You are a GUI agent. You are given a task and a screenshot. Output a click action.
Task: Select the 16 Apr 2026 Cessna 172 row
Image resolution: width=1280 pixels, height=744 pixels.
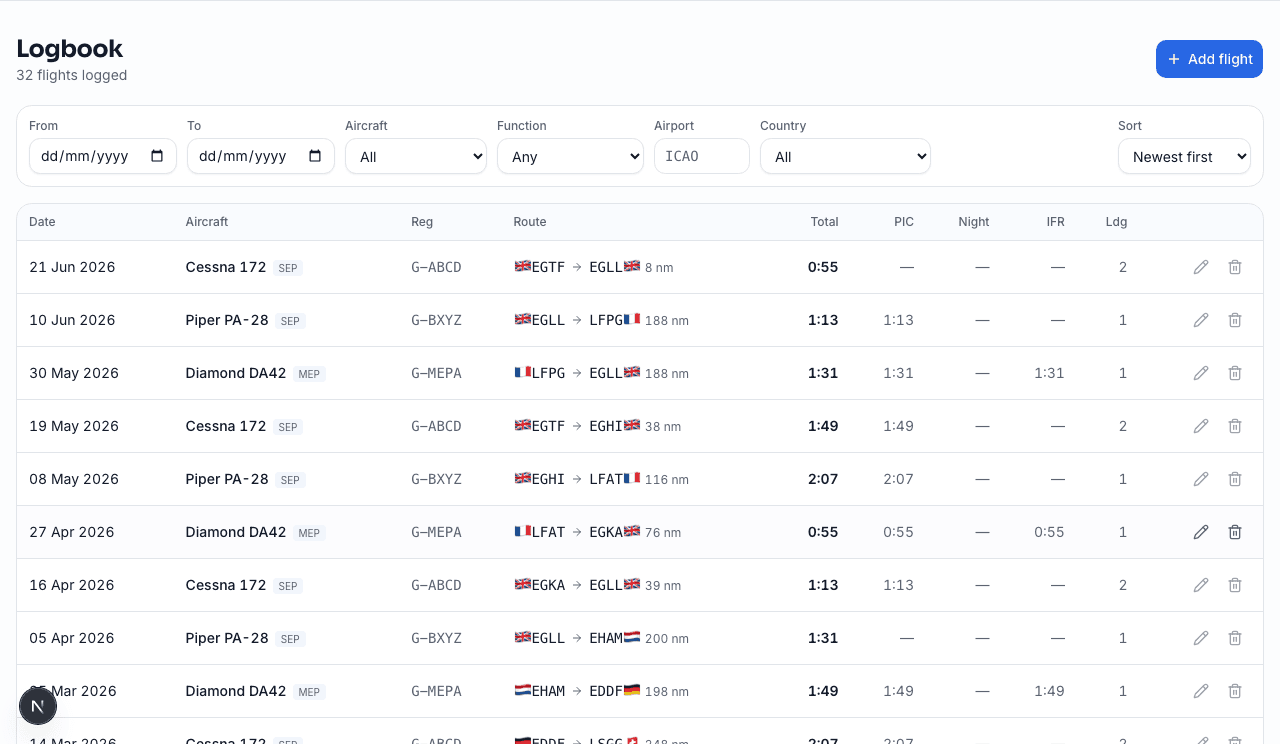(x=640, y=585)
